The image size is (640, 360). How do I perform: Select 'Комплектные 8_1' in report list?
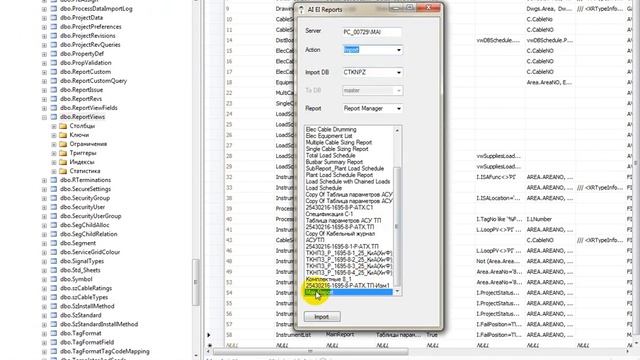329,279
